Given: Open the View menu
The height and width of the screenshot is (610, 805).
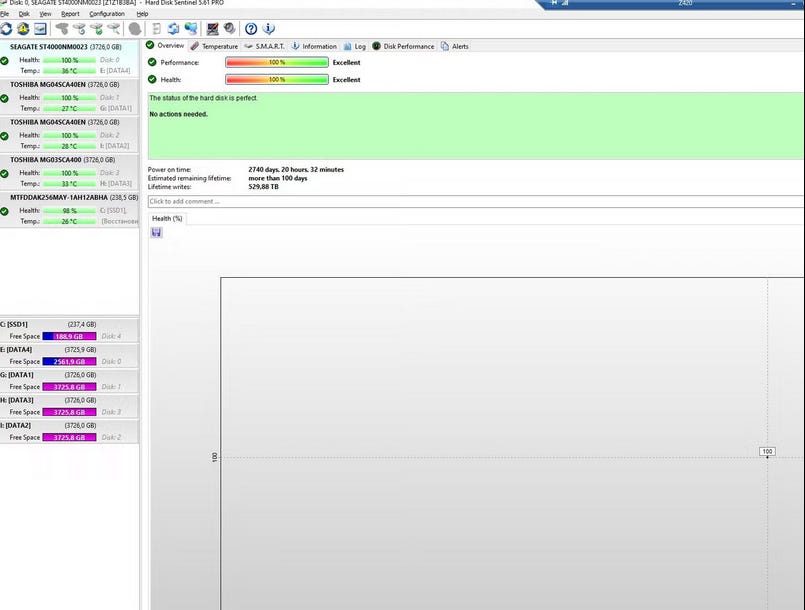Looking at the screenshot, I should click(x=45, y=14).
